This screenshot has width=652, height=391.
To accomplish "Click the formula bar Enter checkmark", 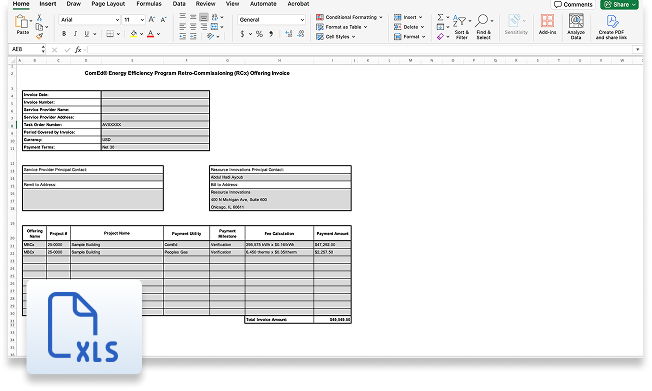I will pos(67,49).
